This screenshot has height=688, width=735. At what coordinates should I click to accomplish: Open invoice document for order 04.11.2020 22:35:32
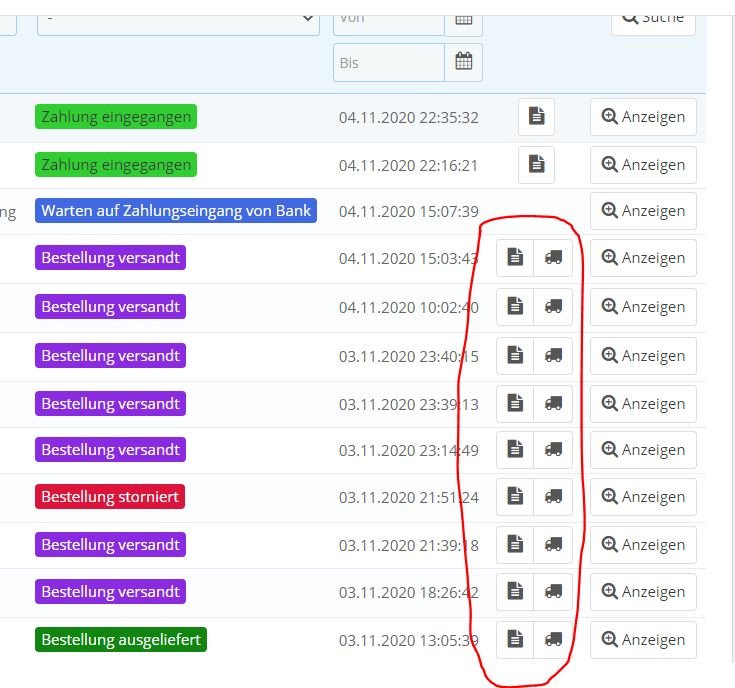[x=536, y=117]
